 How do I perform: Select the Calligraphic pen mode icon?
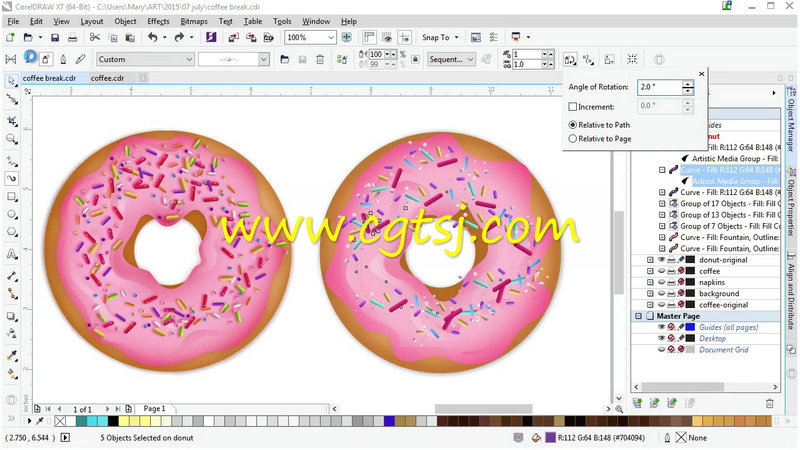(63, 59)
